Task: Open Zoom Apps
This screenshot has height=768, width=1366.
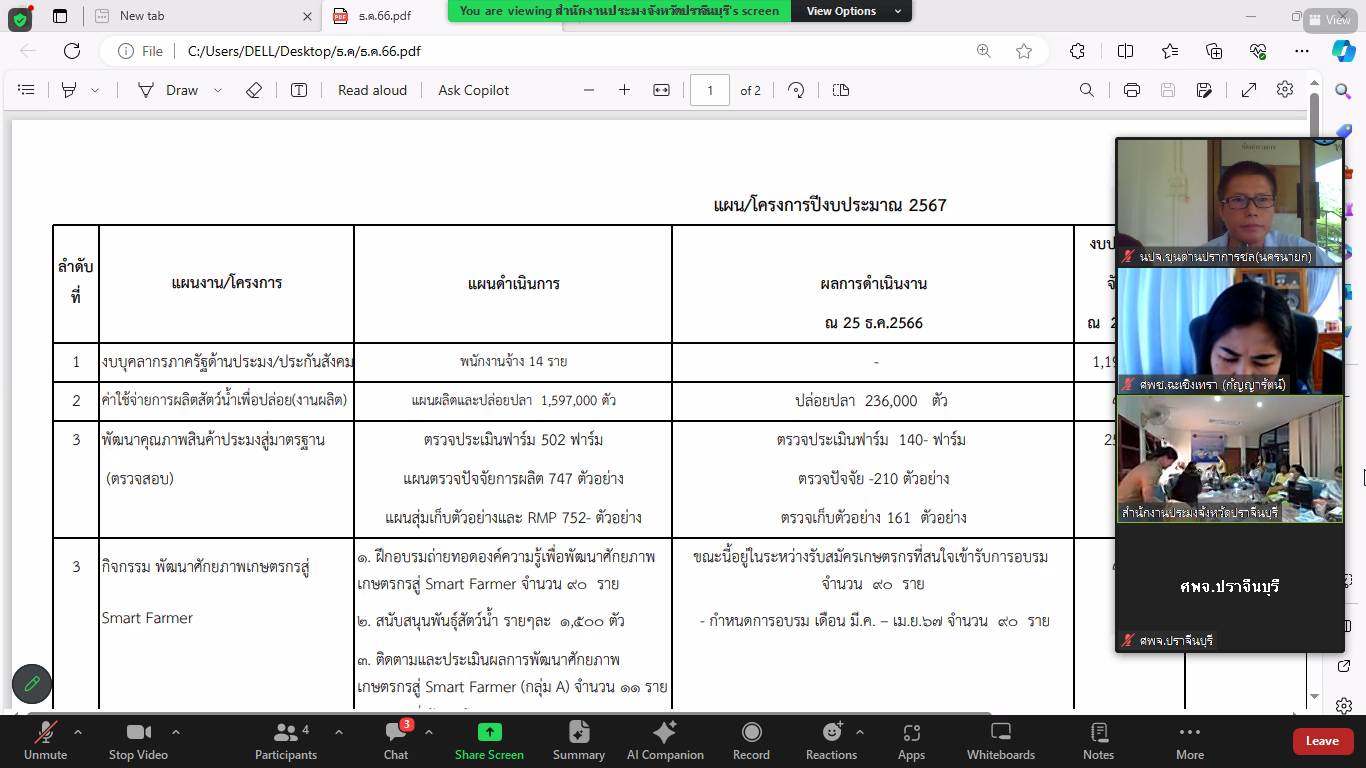Action: (911, 741)
